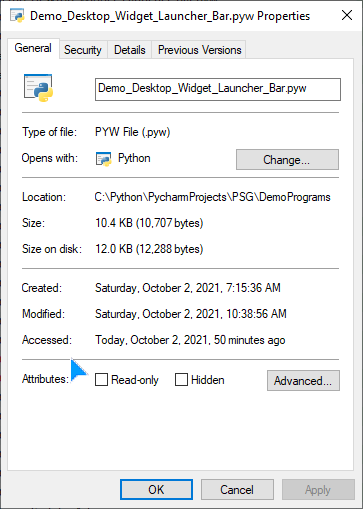Select the Previous Versions tab
363x509 pixels.
(199, 50)
